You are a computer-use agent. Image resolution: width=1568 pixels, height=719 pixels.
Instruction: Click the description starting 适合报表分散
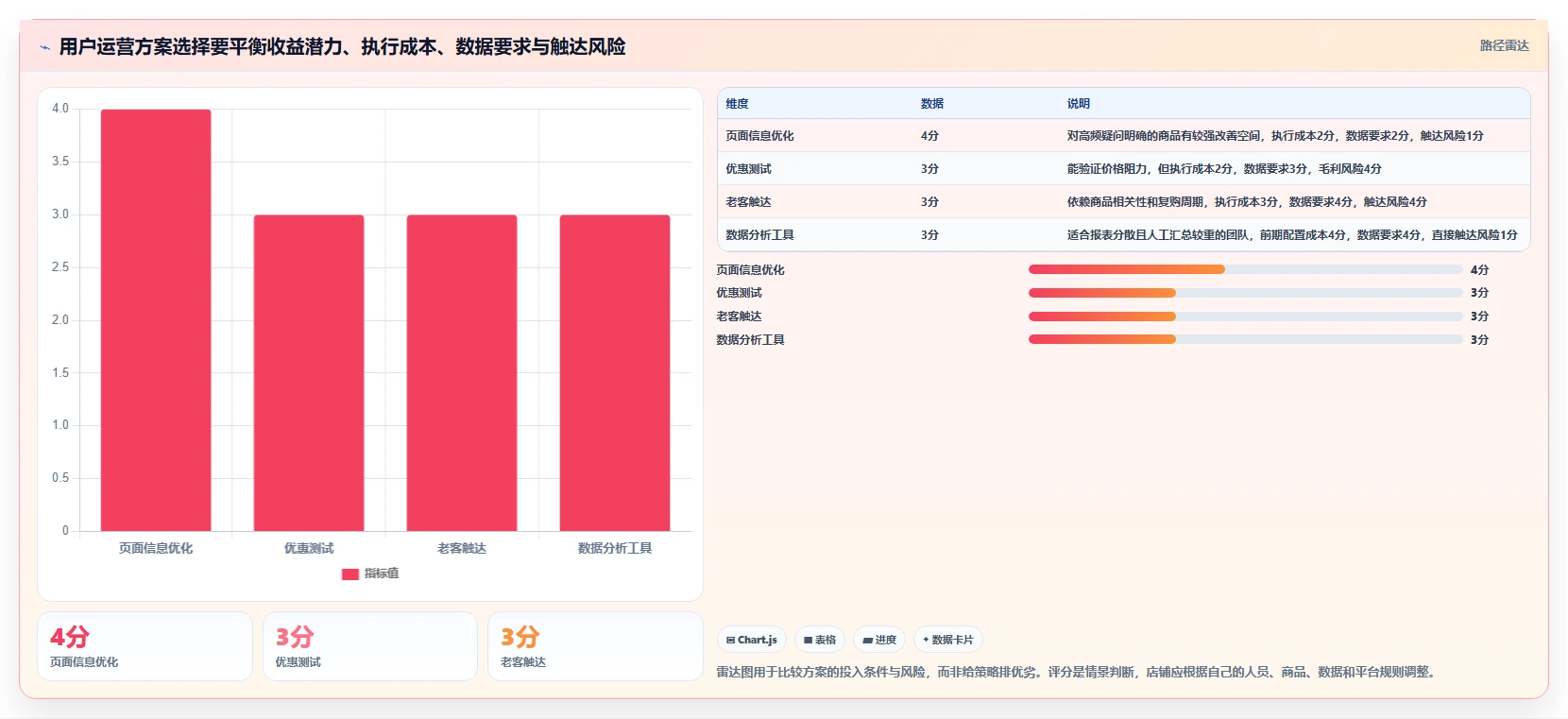coord(1292,235)
